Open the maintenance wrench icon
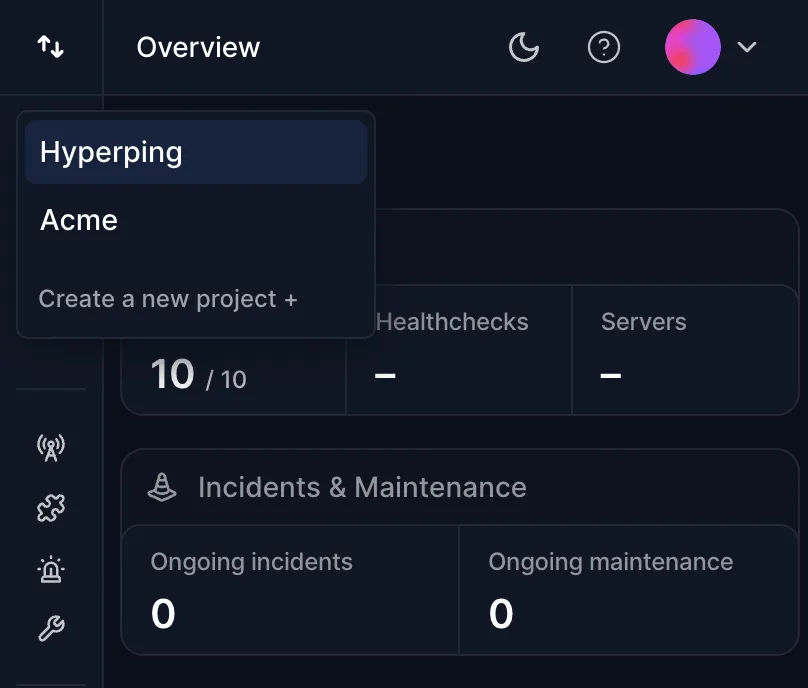The height and width of the screenshot is (688, 808). click(x=51, y=628)
